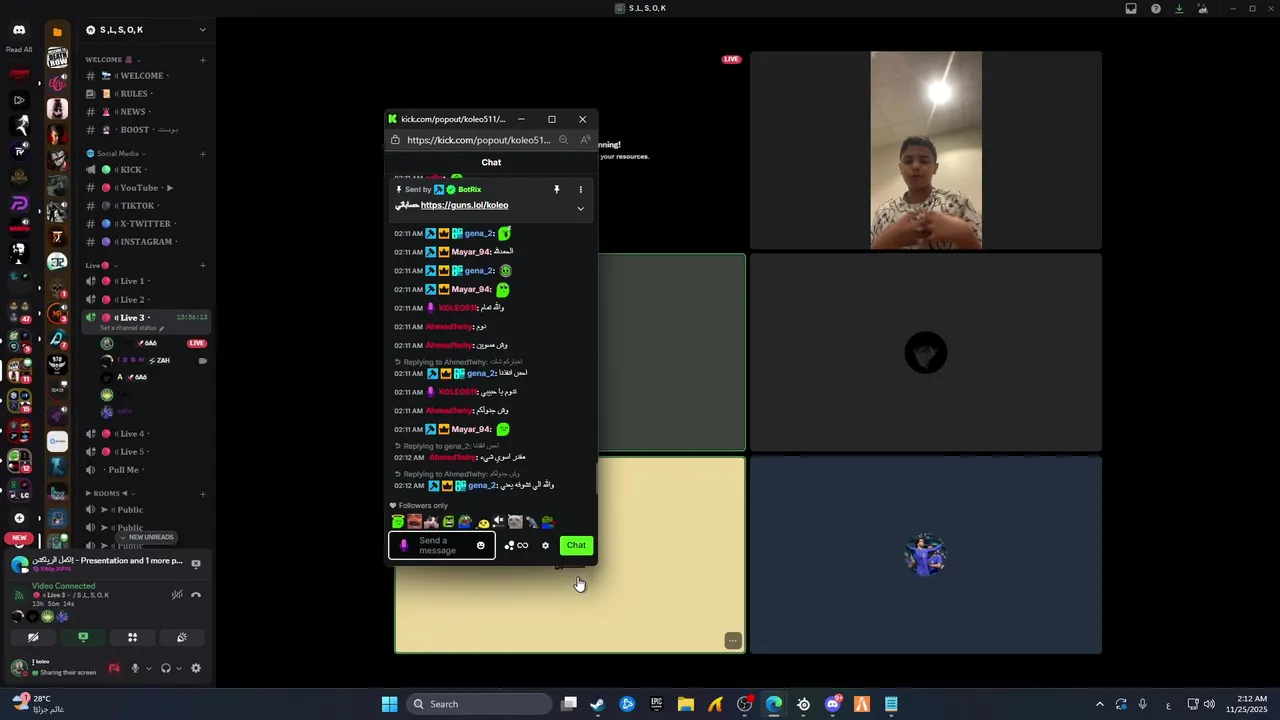
Task: Open zoom magnifier in popout address bar
Action: pyautogui.click(x=564, y=140)
